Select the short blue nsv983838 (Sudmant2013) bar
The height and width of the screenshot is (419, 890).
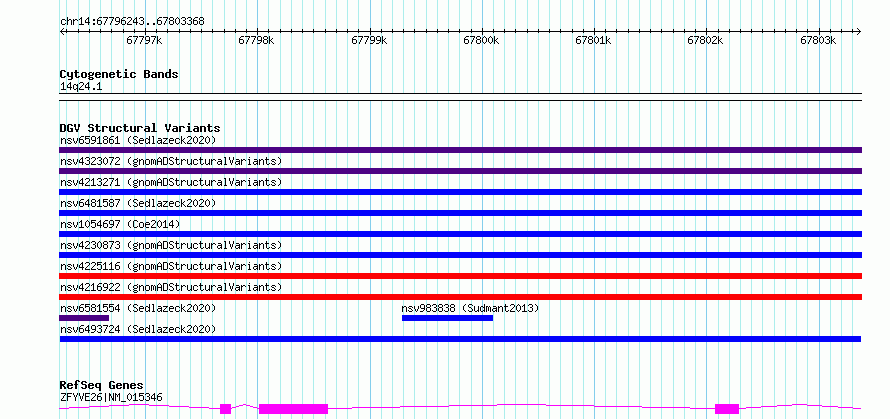pyautogui.click(x=447, y=318)
